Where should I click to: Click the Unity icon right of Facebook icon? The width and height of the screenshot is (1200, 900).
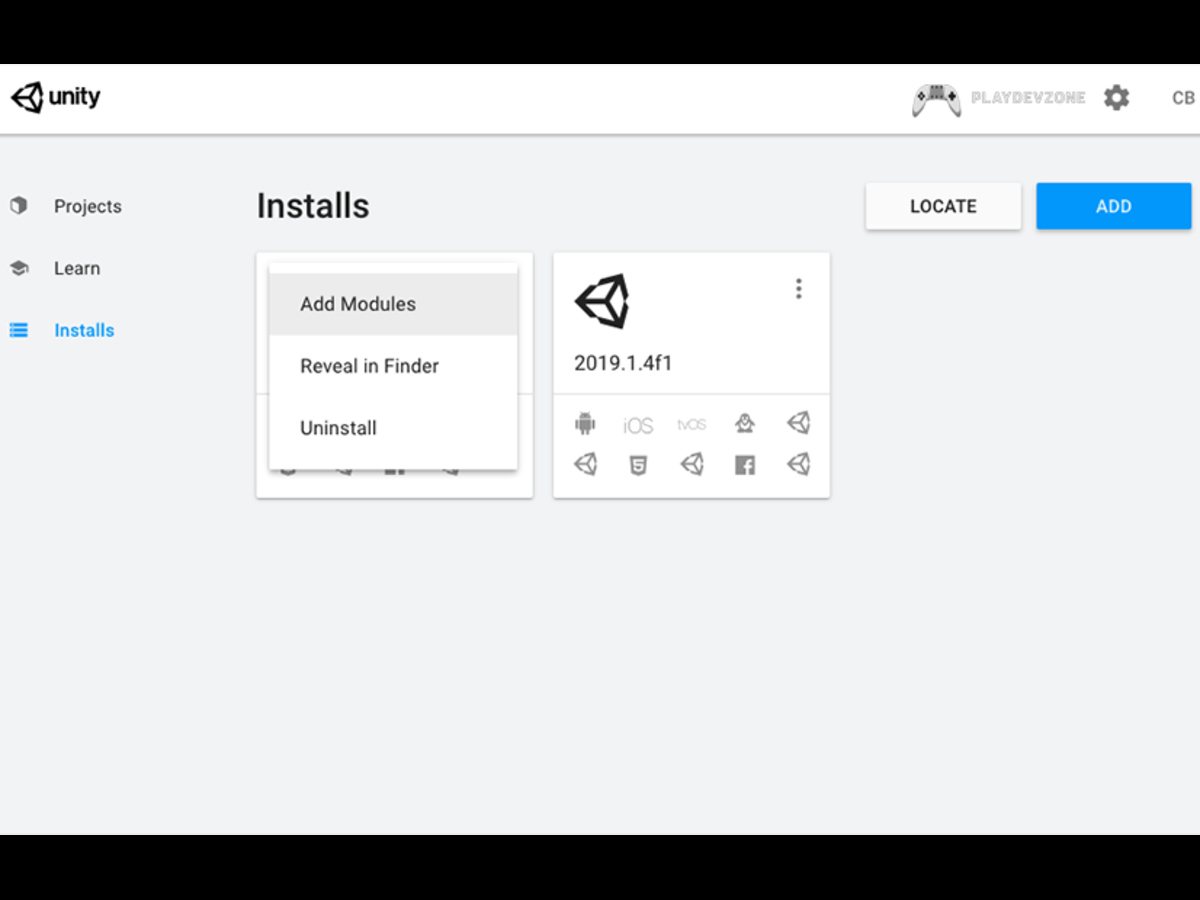coord(798,464)
